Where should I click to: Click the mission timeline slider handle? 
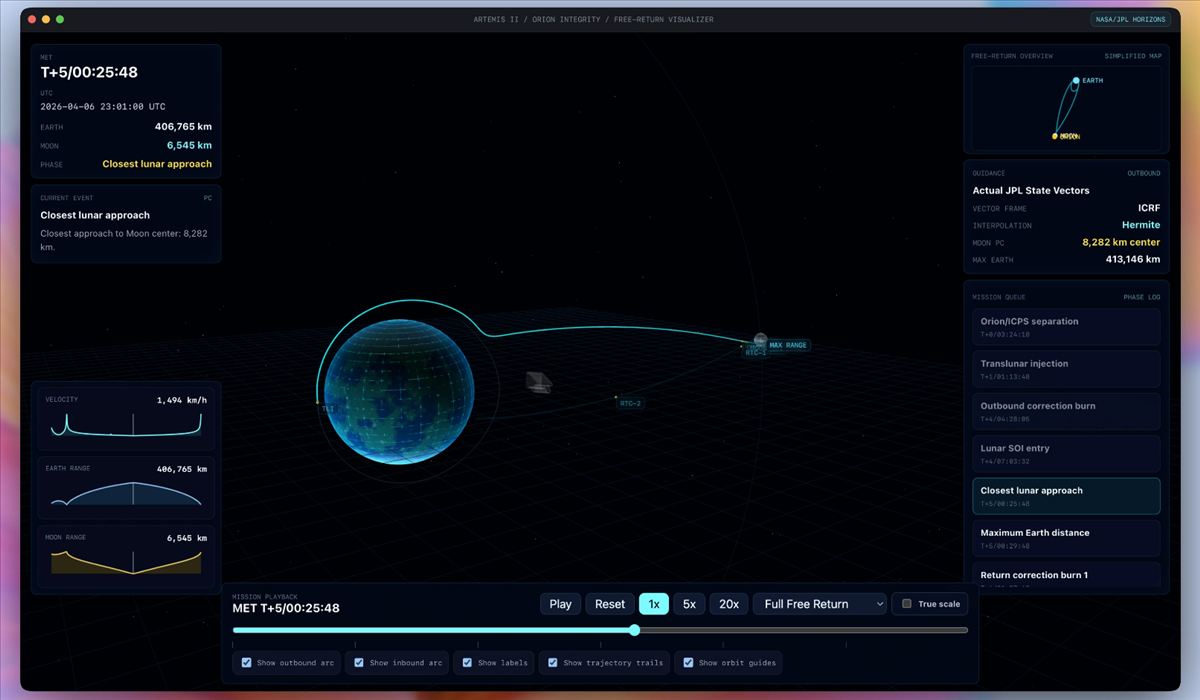pyautogui.click(x=634, y=630)
